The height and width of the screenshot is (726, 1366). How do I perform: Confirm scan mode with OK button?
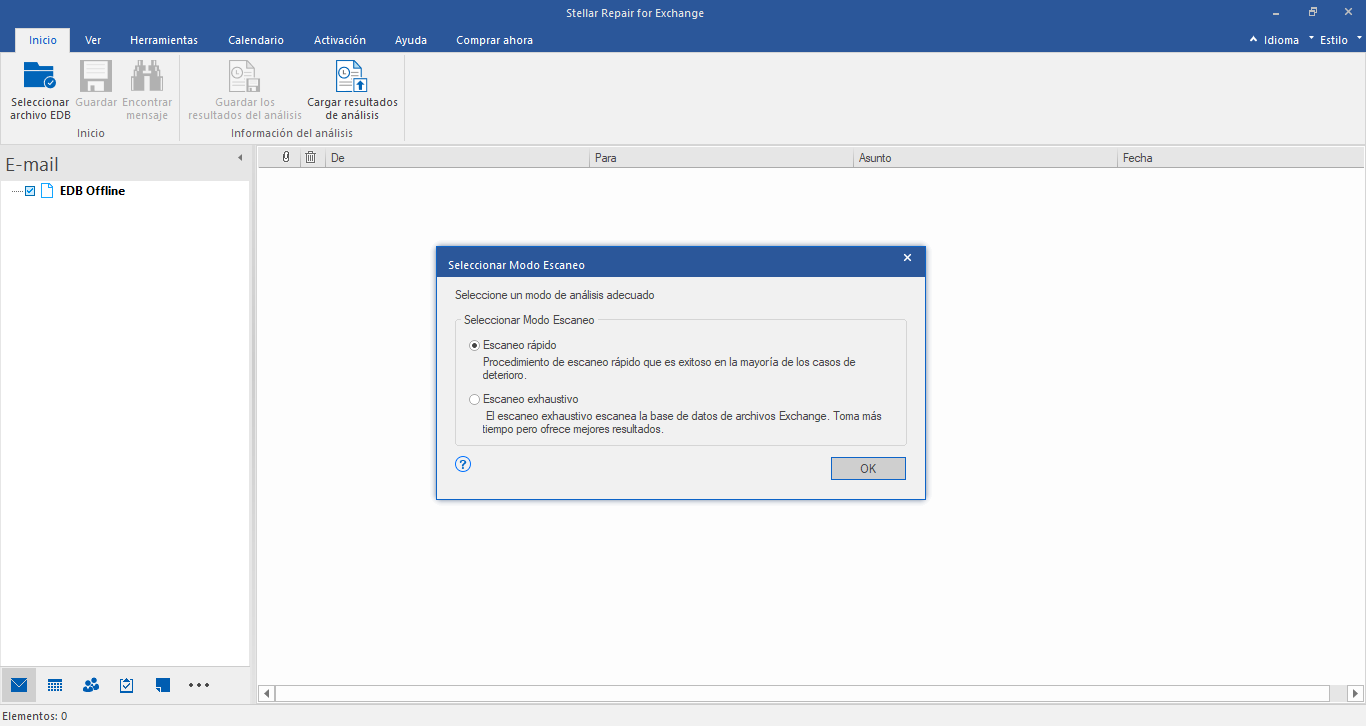(x=868, y=468)
